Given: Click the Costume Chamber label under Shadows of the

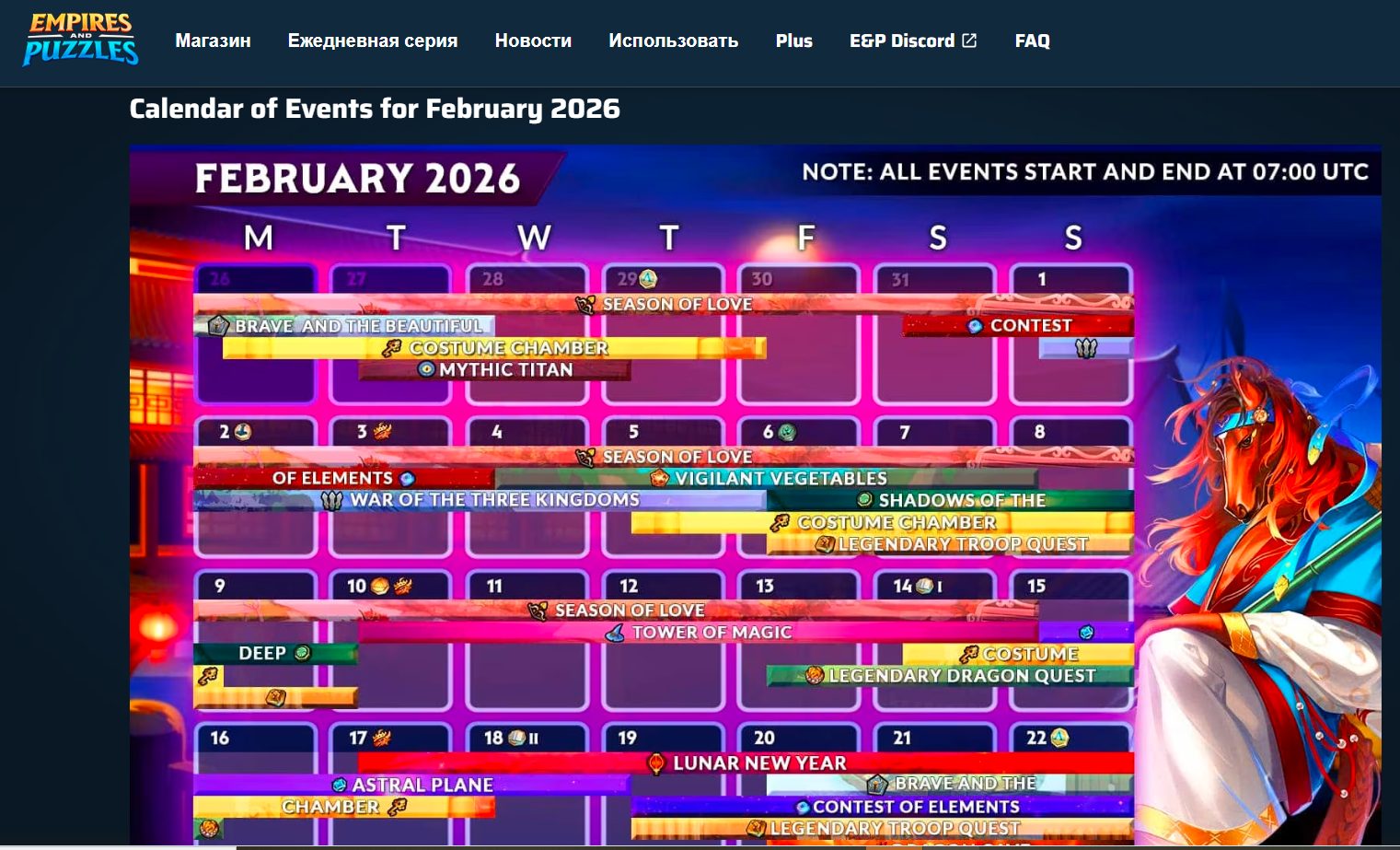Looking at the screenshot, I should (x=897, y=522).
